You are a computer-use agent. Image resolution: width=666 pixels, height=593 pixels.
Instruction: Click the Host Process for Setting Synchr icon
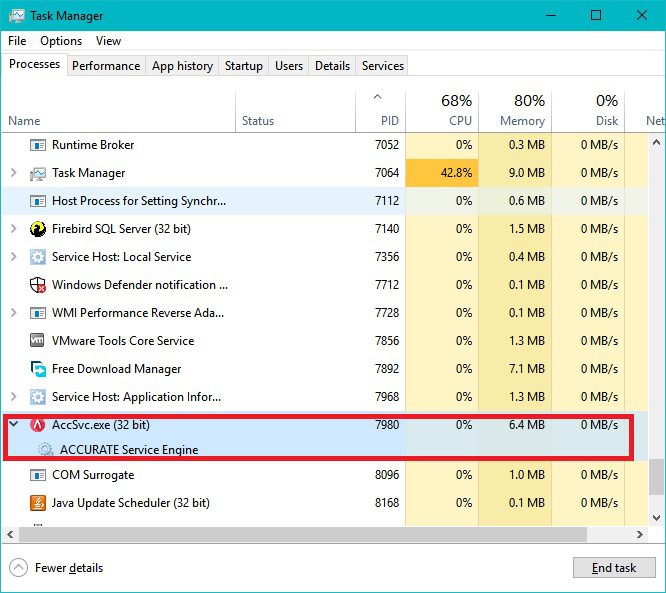click(x=38, y=201)
